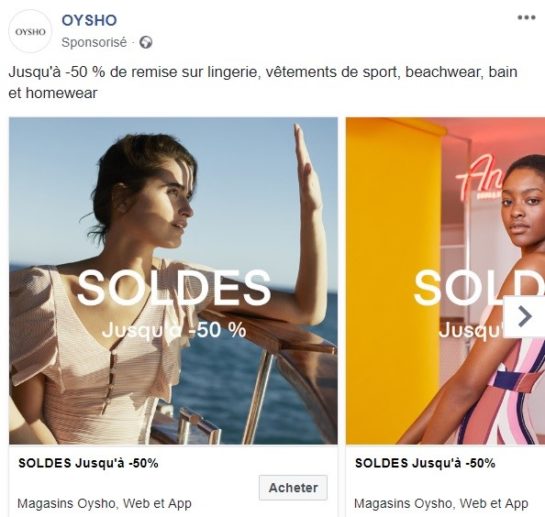Click the Acheter button
The image size is (545, 517).
pyautogui.click(x=293, y=487)
